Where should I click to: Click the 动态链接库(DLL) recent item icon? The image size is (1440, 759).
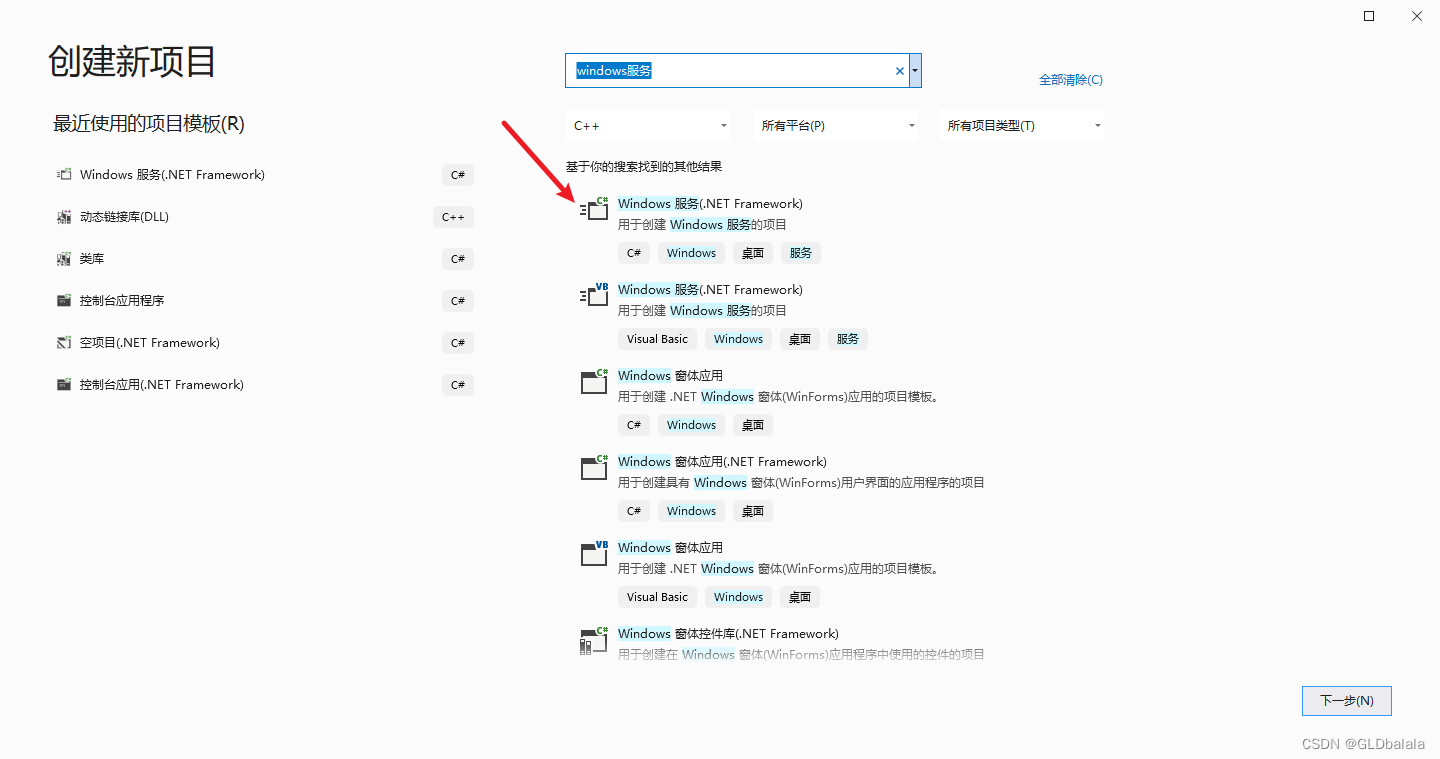[64, 217]
